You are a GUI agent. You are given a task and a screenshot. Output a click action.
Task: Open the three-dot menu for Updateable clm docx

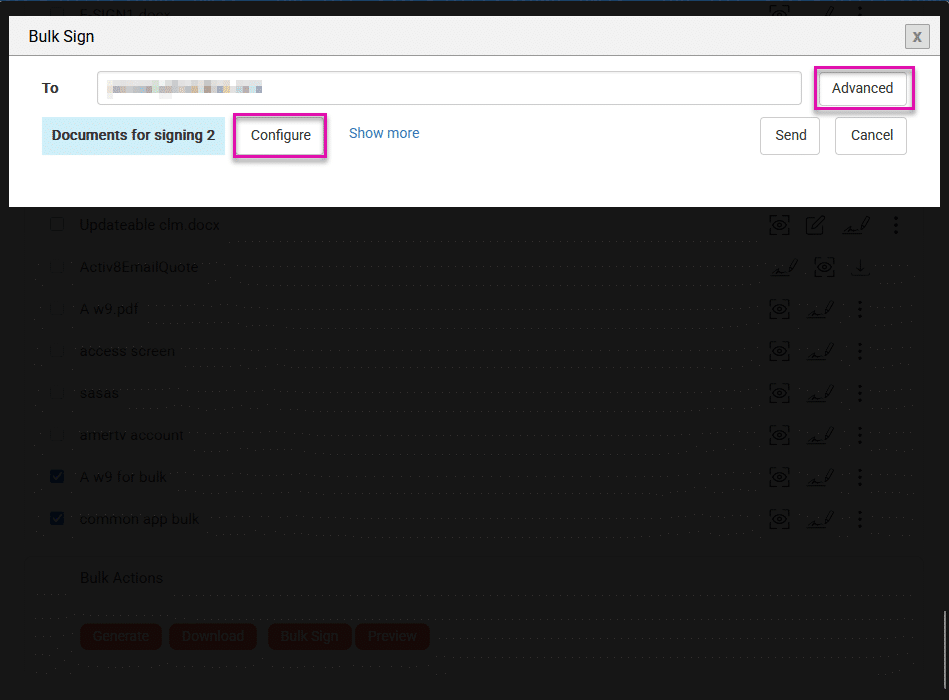(x=895, y=225)
